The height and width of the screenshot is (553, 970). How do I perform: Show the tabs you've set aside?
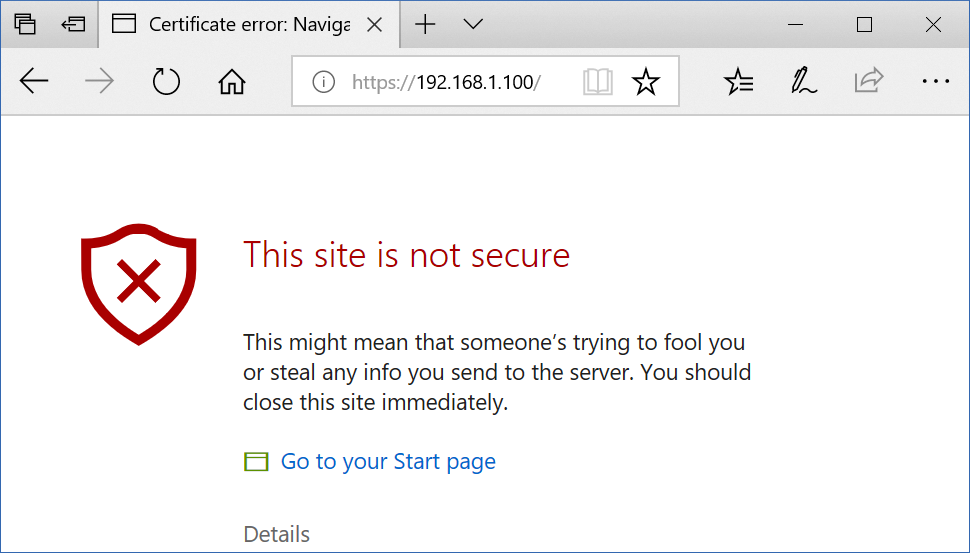(25, 24)
